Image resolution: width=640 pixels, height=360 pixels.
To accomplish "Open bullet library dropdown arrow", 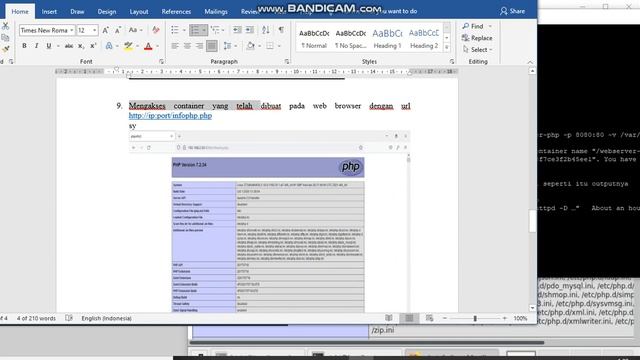I will tap(184, 30).
